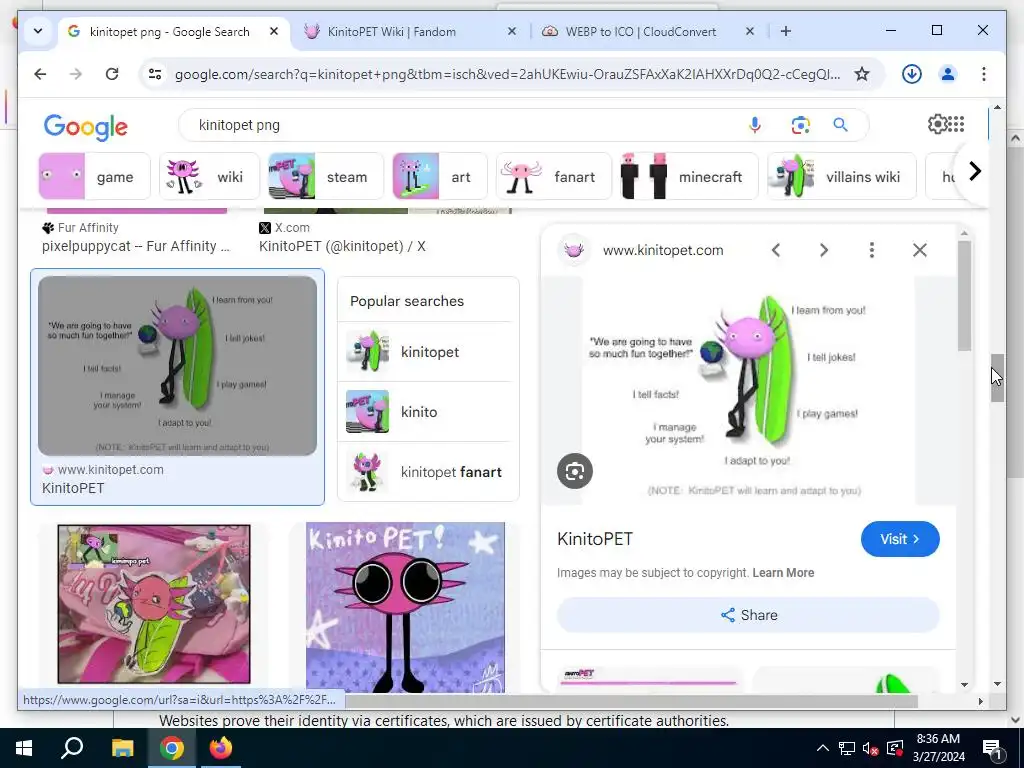The height and width of the screenshot is (768, 1024).
Task: Close the CloudConvert tab
Action: (750, 31)
